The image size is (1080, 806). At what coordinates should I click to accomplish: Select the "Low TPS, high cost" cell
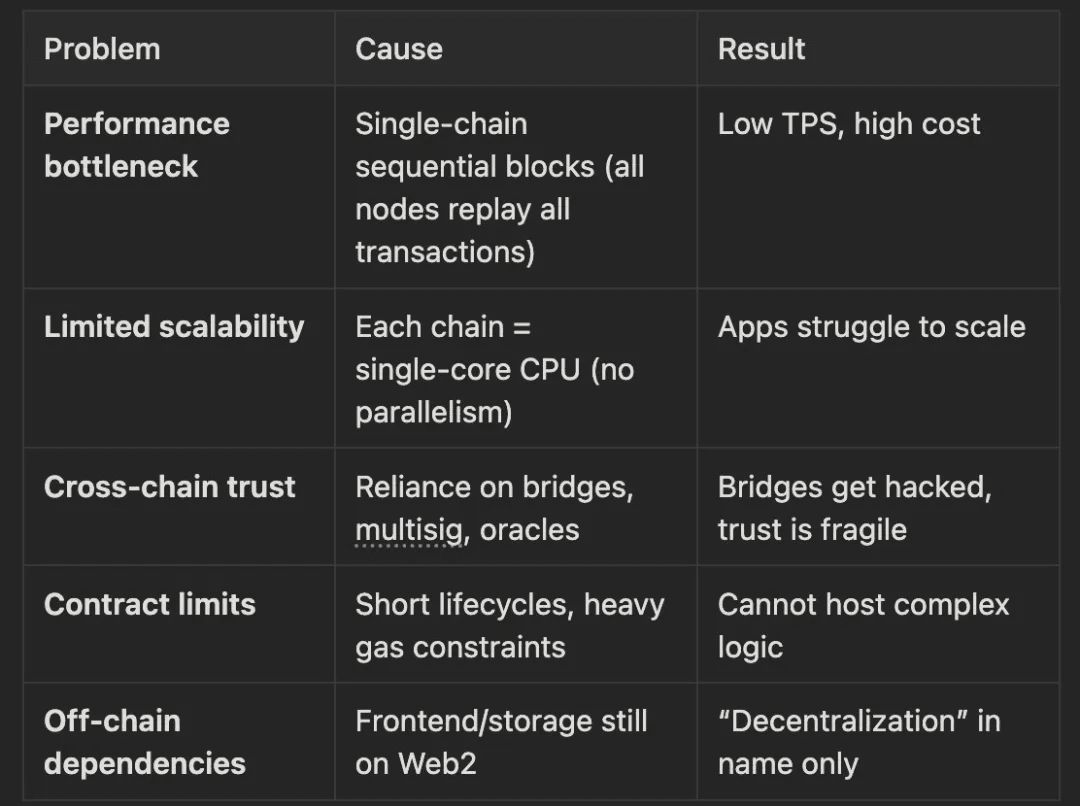(x=849, y=124)
